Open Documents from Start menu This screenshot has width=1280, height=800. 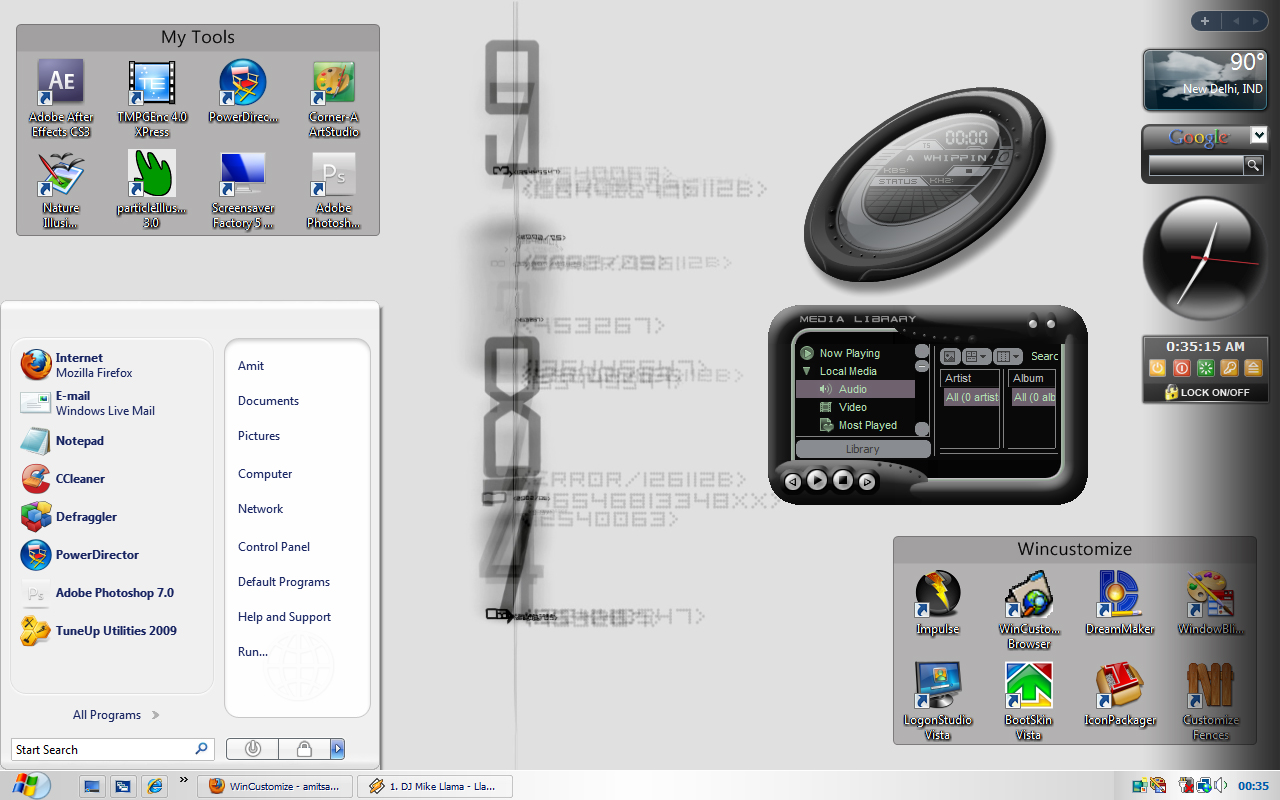coord(268,401)
